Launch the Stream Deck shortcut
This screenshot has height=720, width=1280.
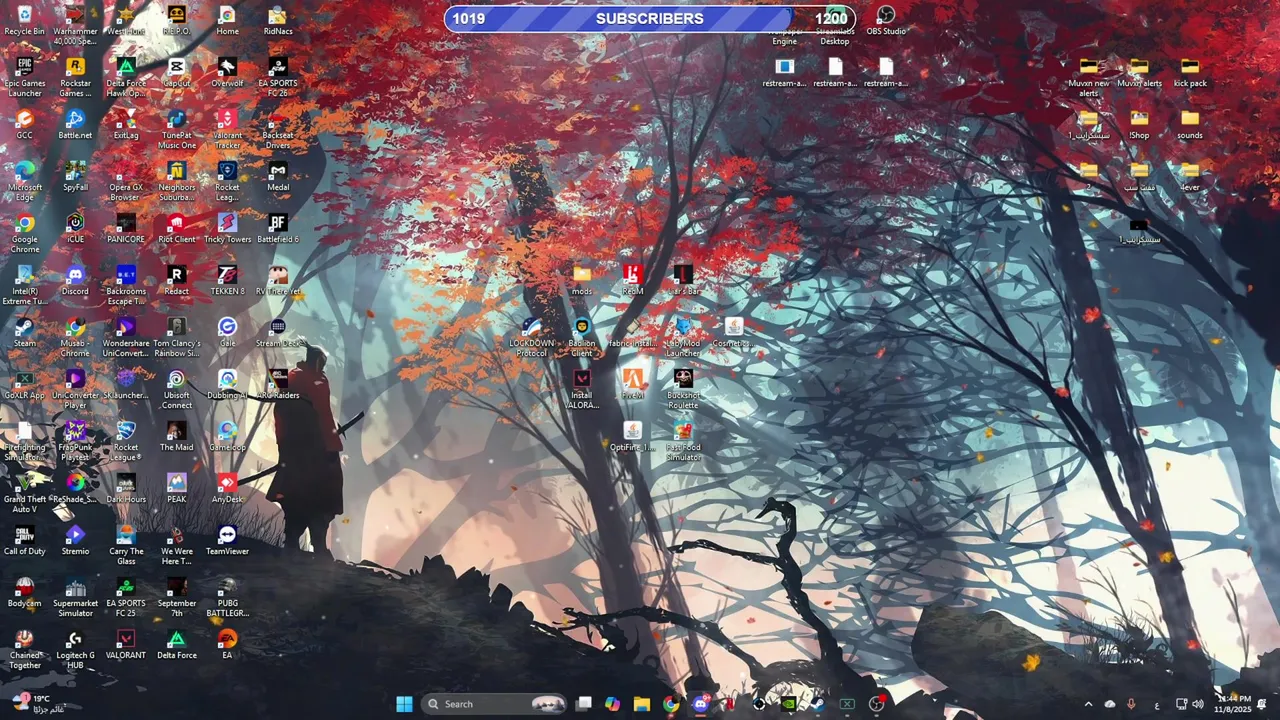click(278, 332)
